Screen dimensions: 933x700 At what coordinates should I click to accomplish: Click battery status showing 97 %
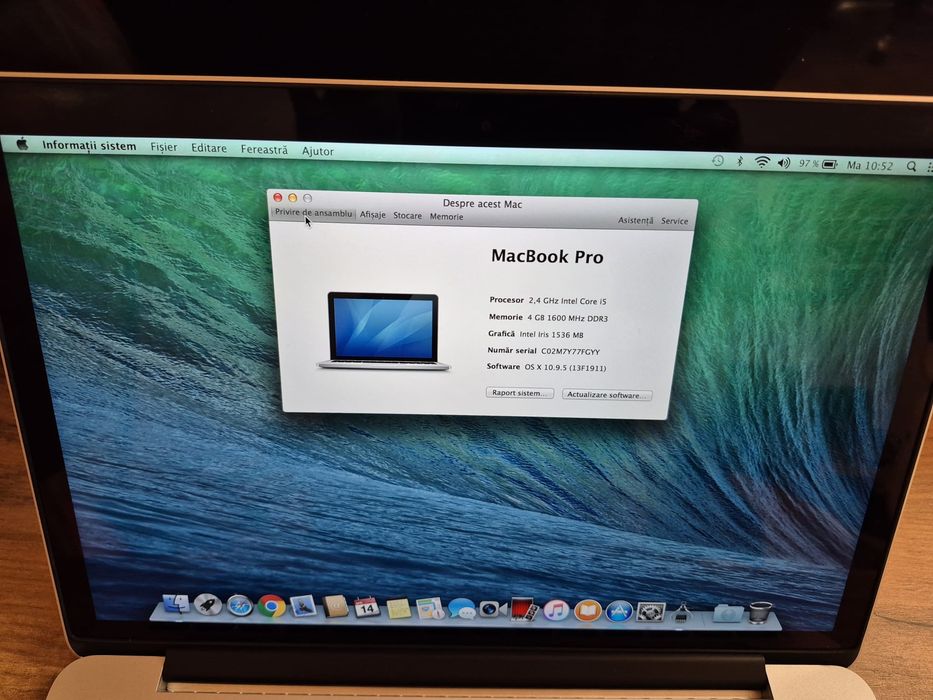click(818, 164)
